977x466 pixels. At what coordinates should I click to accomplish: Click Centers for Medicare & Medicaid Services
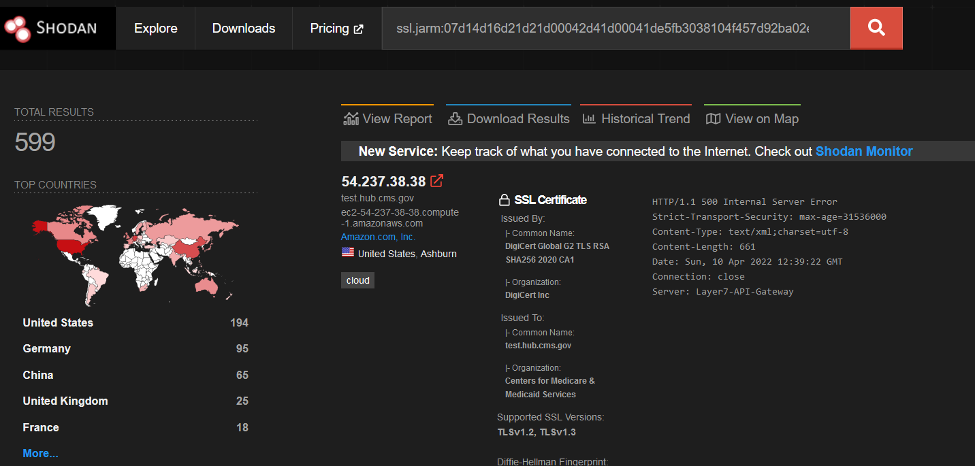coord(550,388)
